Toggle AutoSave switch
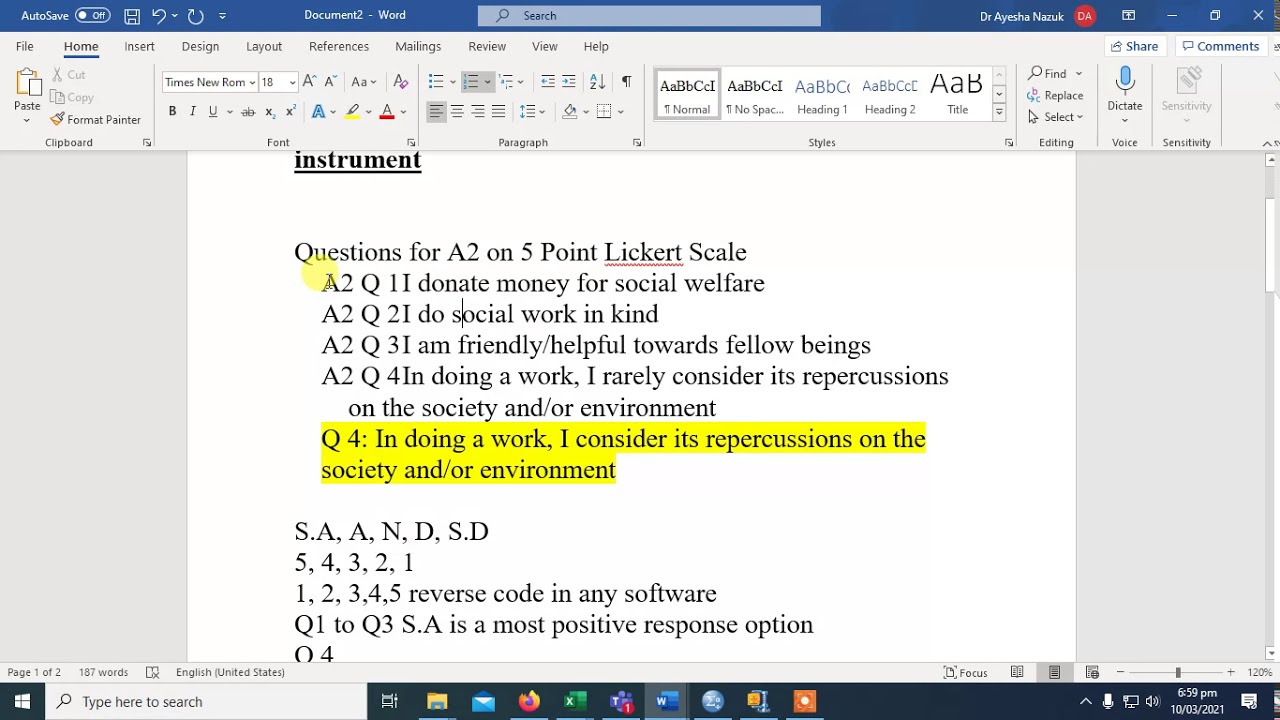Screen dimensions: 1280x720 pyautogui.click(x=93, y=15)
